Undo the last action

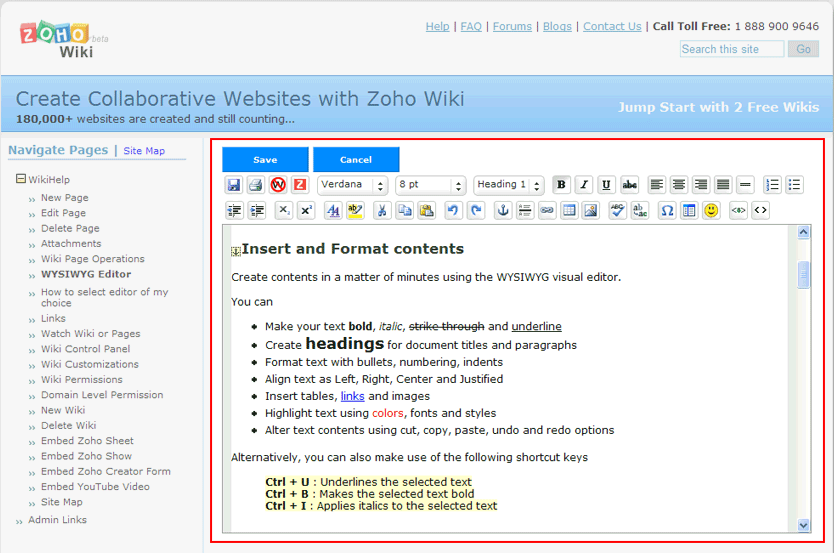click(453, 211)
